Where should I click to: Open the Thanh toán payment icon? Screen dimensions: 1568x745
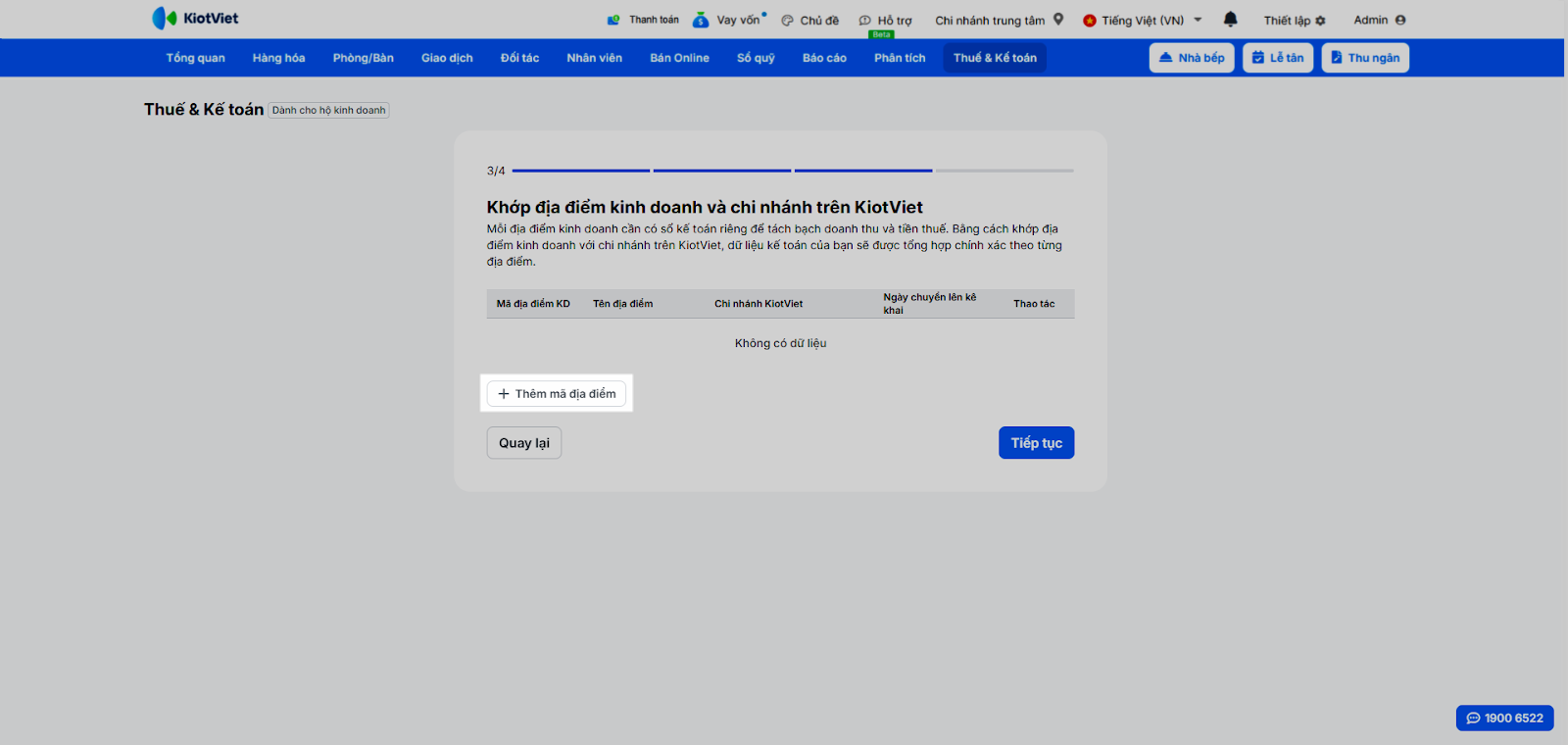(613, 20)
